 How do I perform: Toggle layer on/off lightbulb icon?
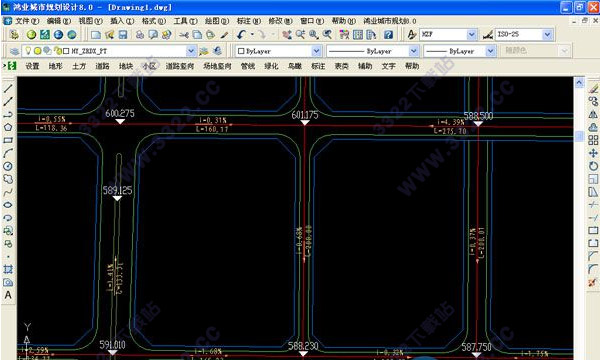point(28,50)
